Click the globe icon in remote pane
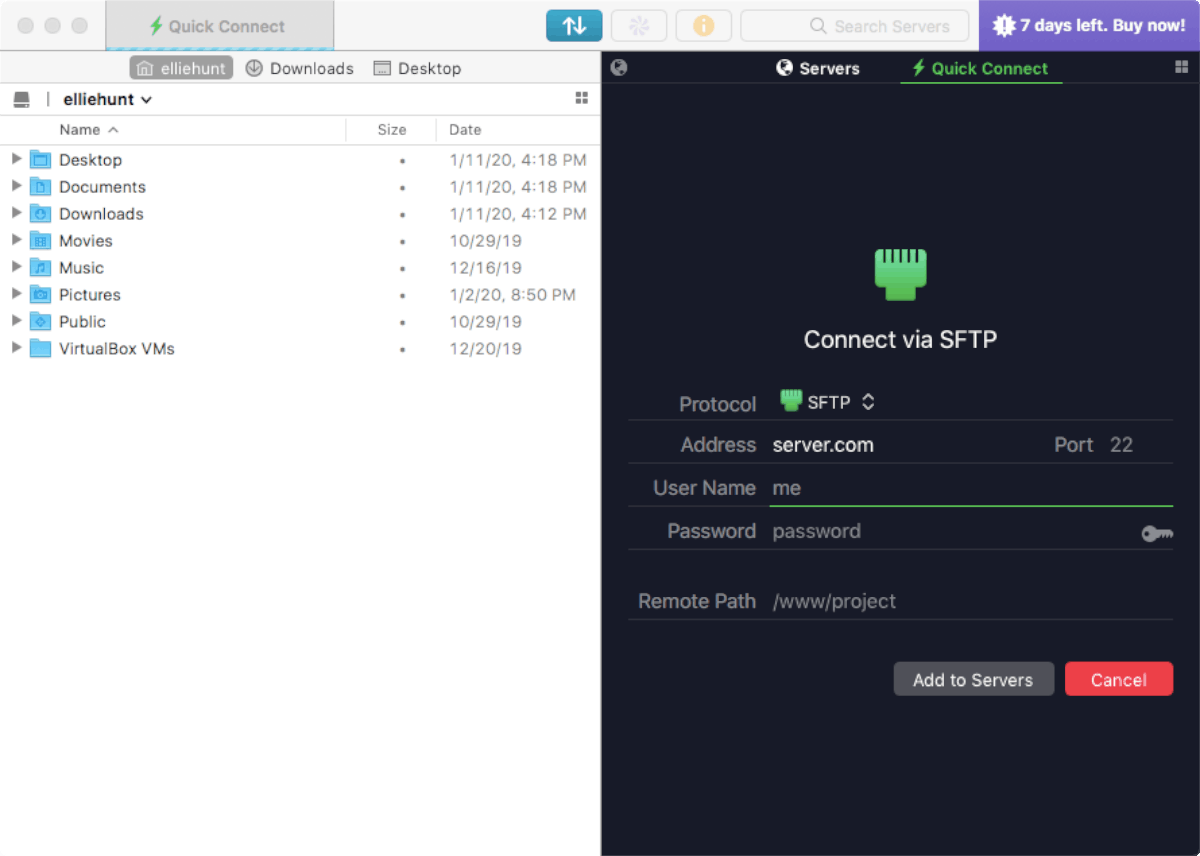Viewport: 1200px width, 856px height. 619,68
